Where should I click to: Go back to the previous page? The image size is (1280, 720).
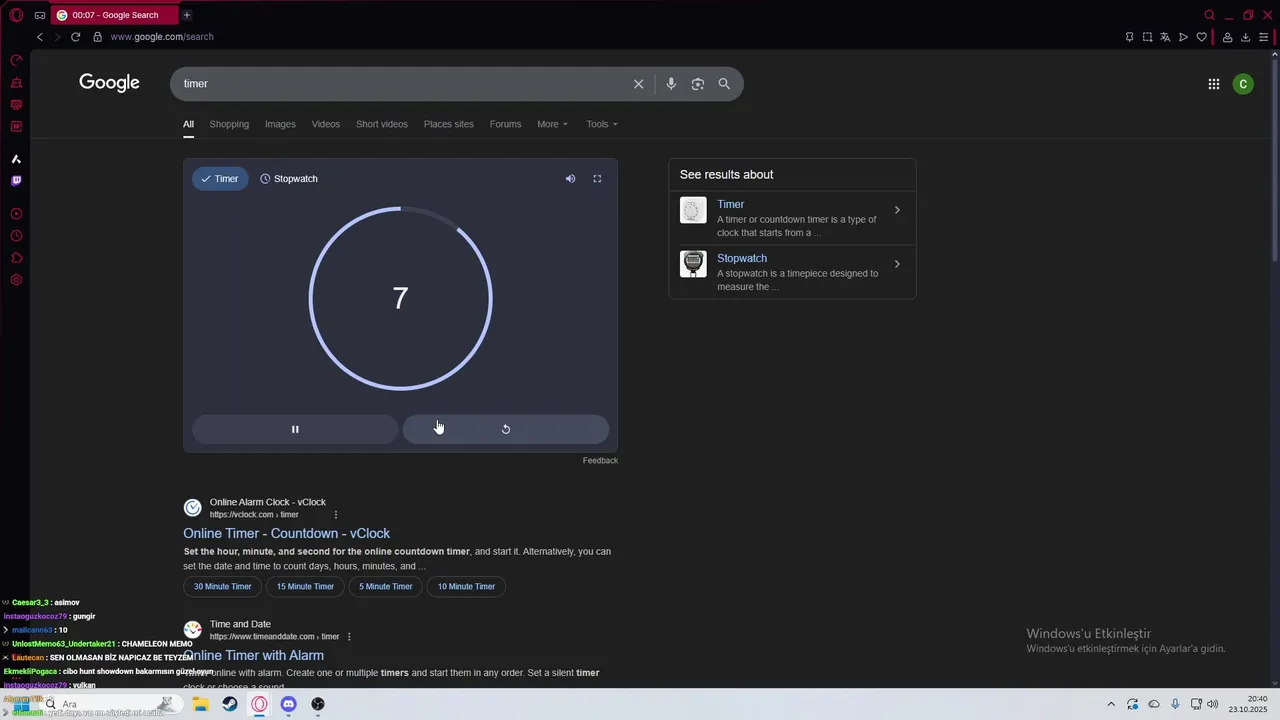tap(40, 37)
